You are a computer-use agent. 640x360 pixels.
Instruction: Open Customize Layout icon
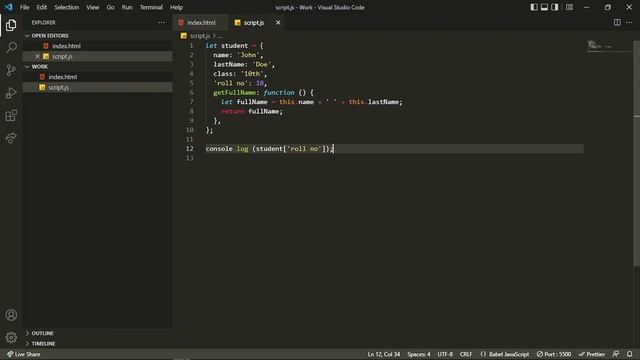pyautogui.click(x=569, y=7)
